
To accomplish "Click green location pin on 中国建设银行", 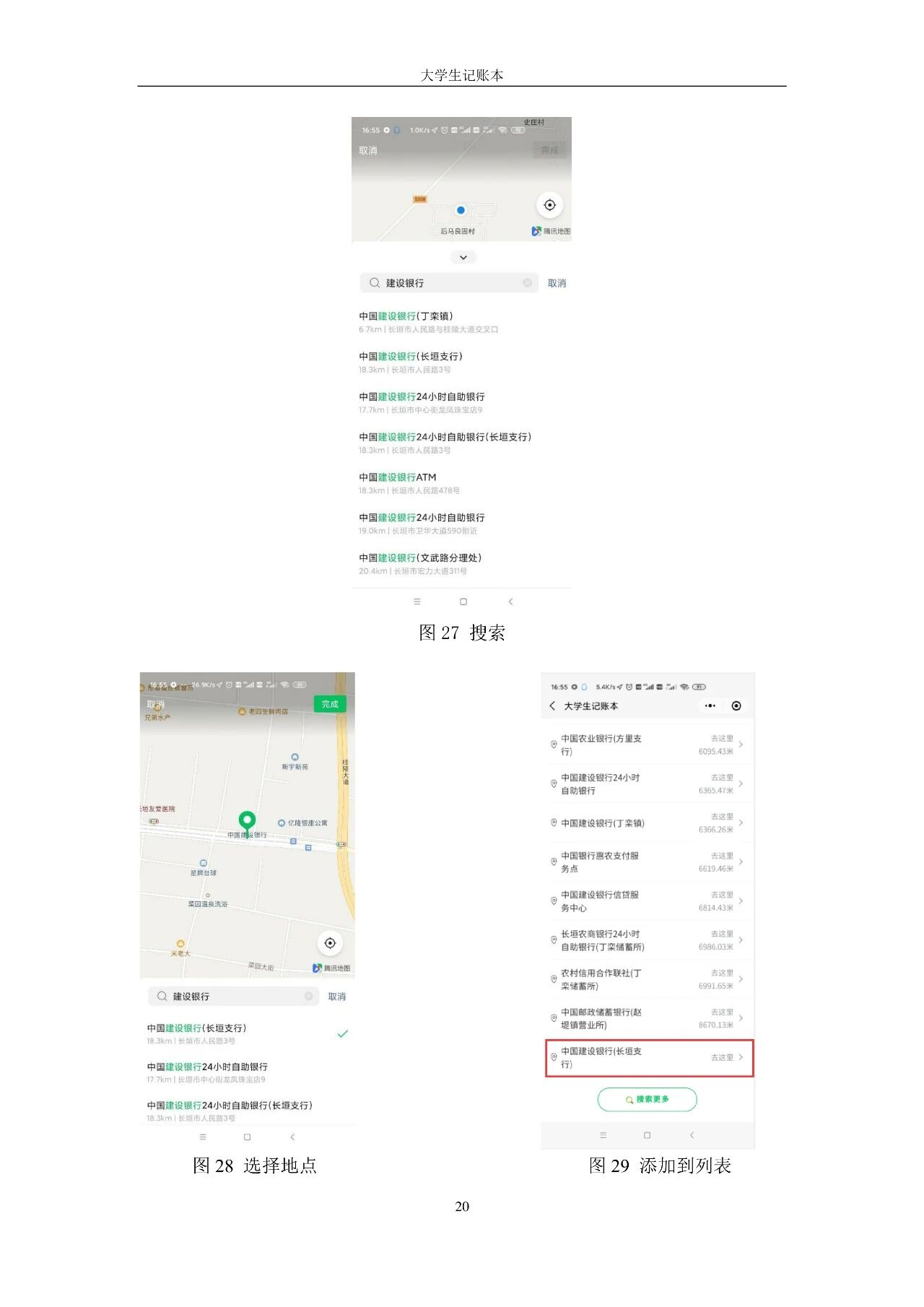I will (247, 822).
